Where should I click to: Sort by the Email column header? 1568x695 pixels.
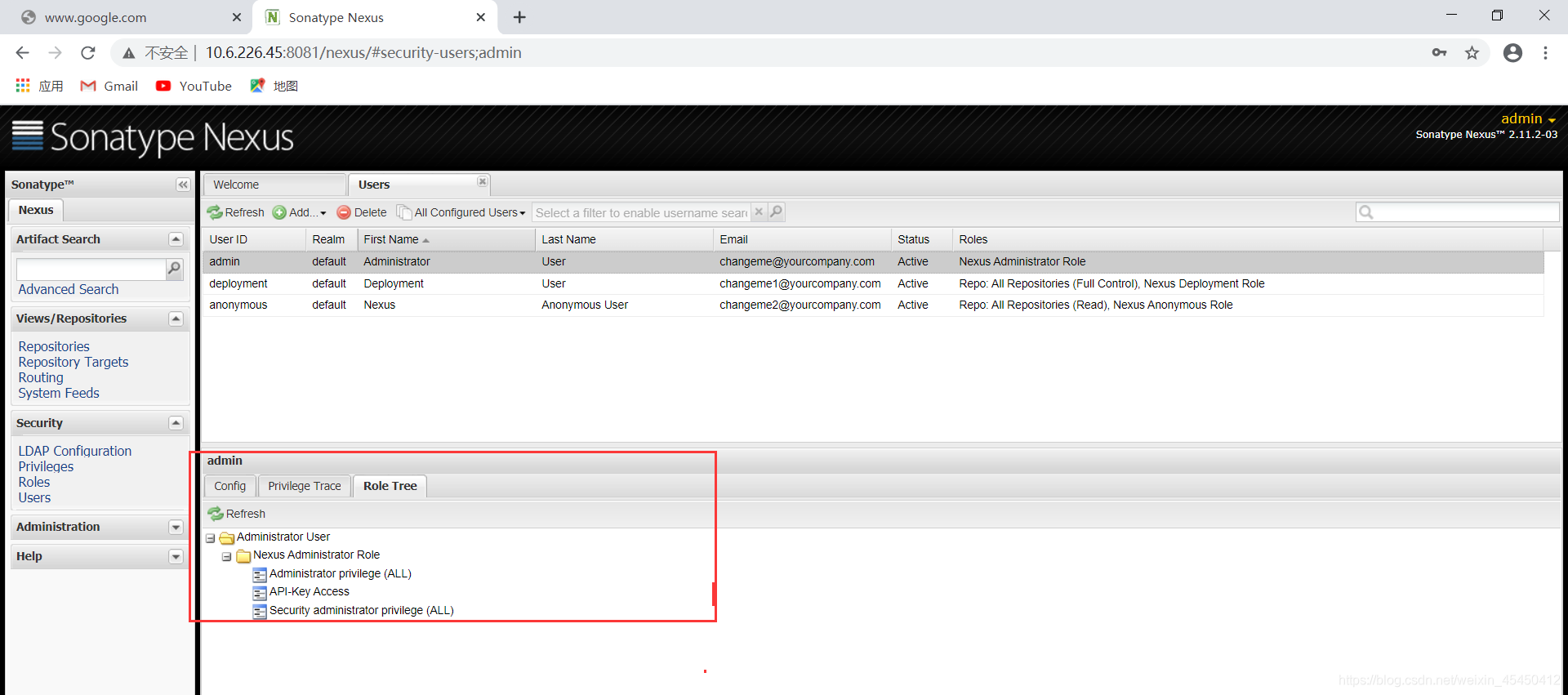point(802,239)
